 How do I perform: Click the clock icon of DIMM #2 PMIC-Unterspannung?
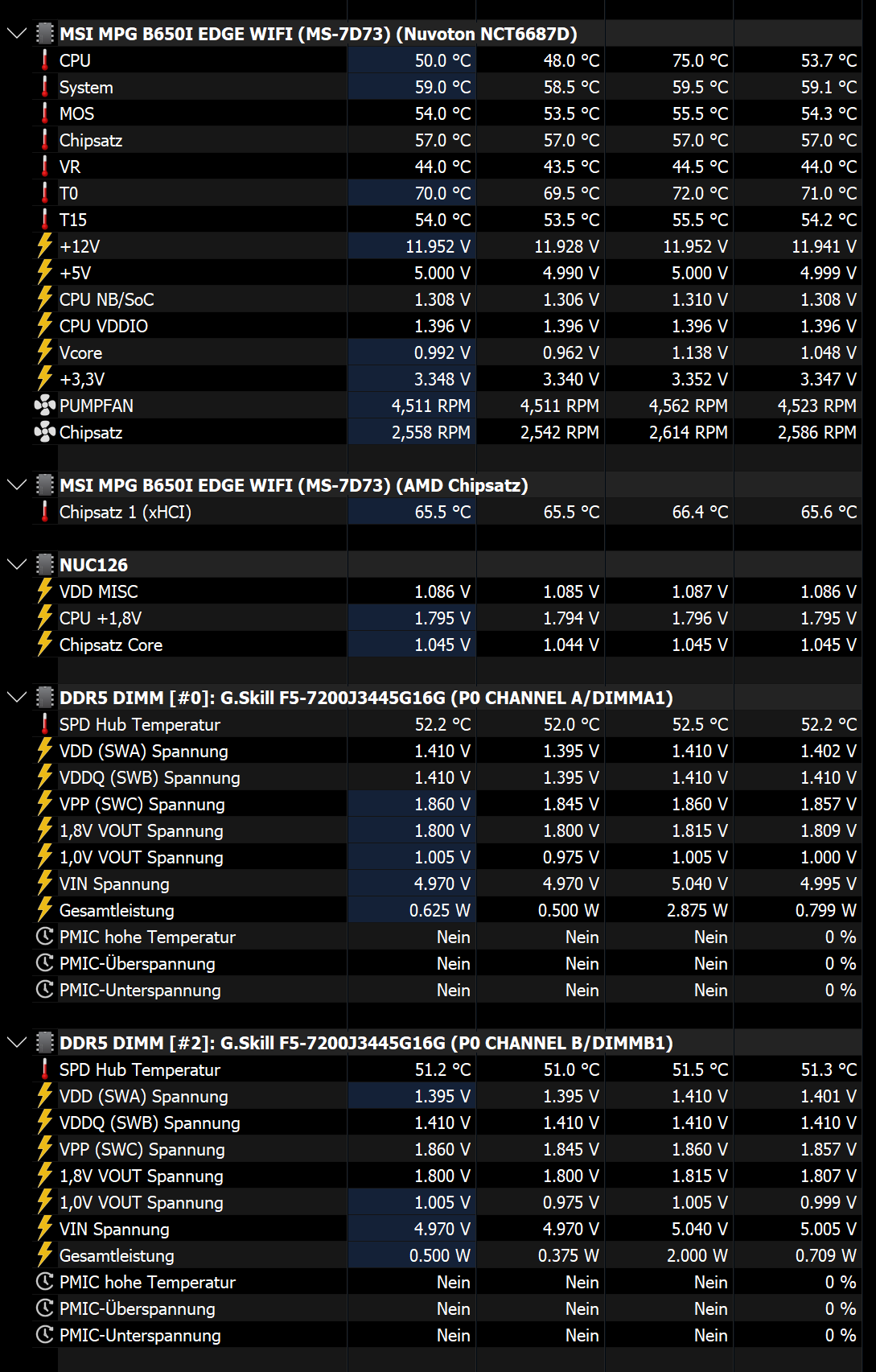(45, 1335)
